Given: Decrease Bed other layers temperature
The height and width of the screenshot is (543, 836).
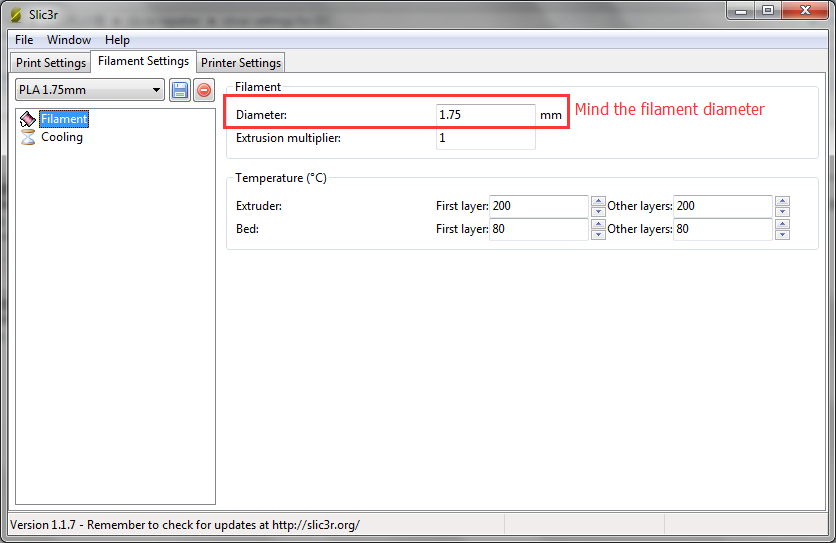Looking at the screenshot, I should [x=782, y=235].
